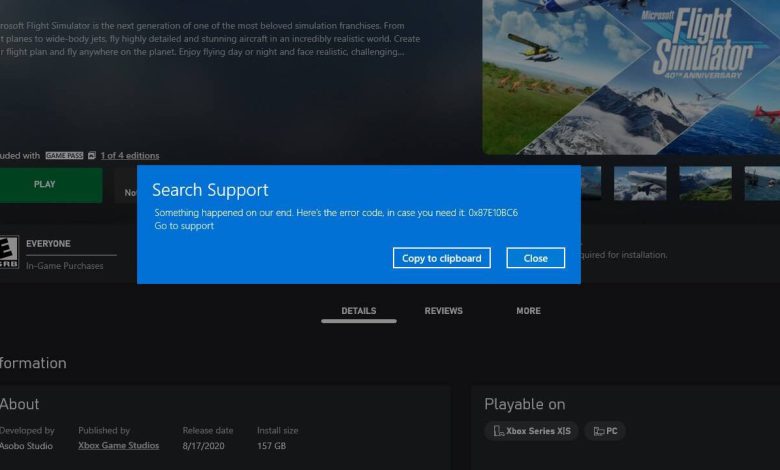Image resolution: width=780 pixels, height=470 pixels.
Task: Click the console icon in Xbox Series chip
Action: 498,431
